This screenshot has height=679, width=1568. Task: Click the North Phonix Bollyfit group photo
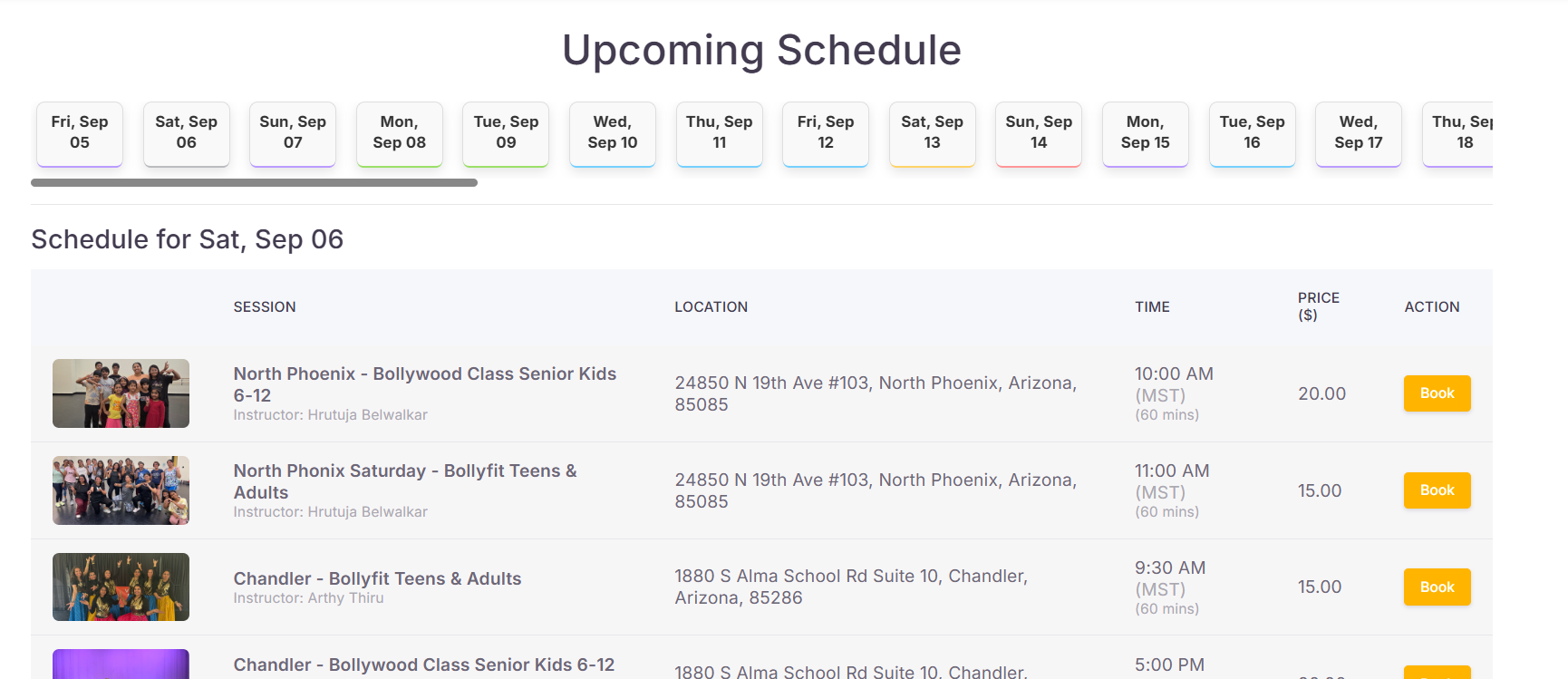pos(121,490)
